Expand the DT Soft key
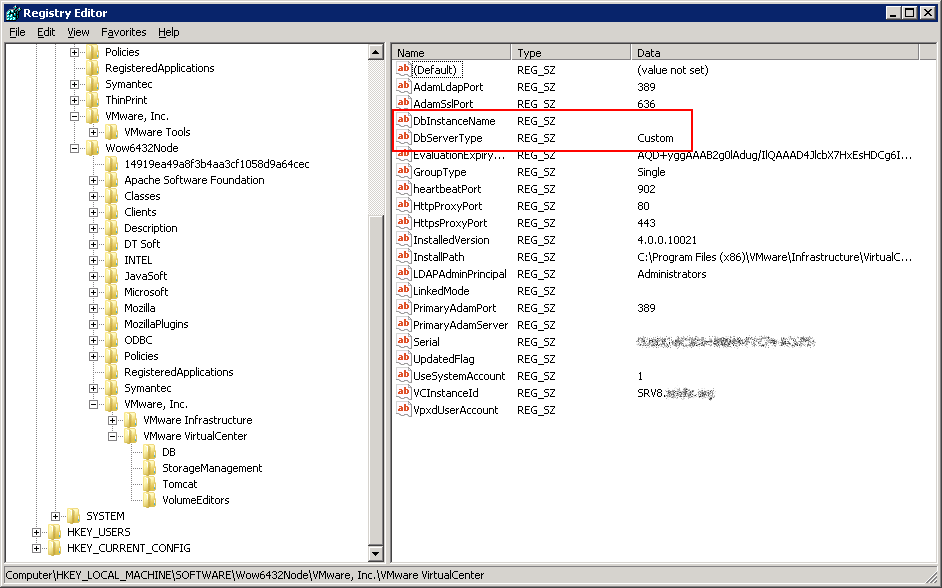942x588 pixels. point(93,244)
